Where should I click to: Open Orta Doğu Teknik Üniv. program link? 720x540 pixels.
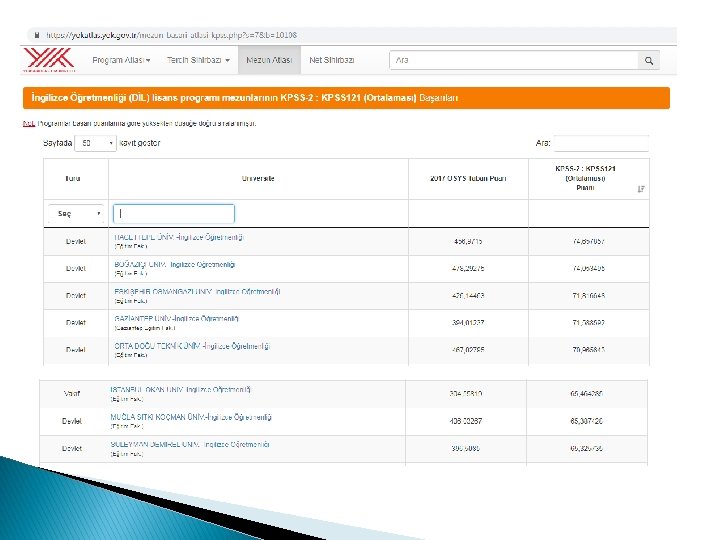[192, 346]
